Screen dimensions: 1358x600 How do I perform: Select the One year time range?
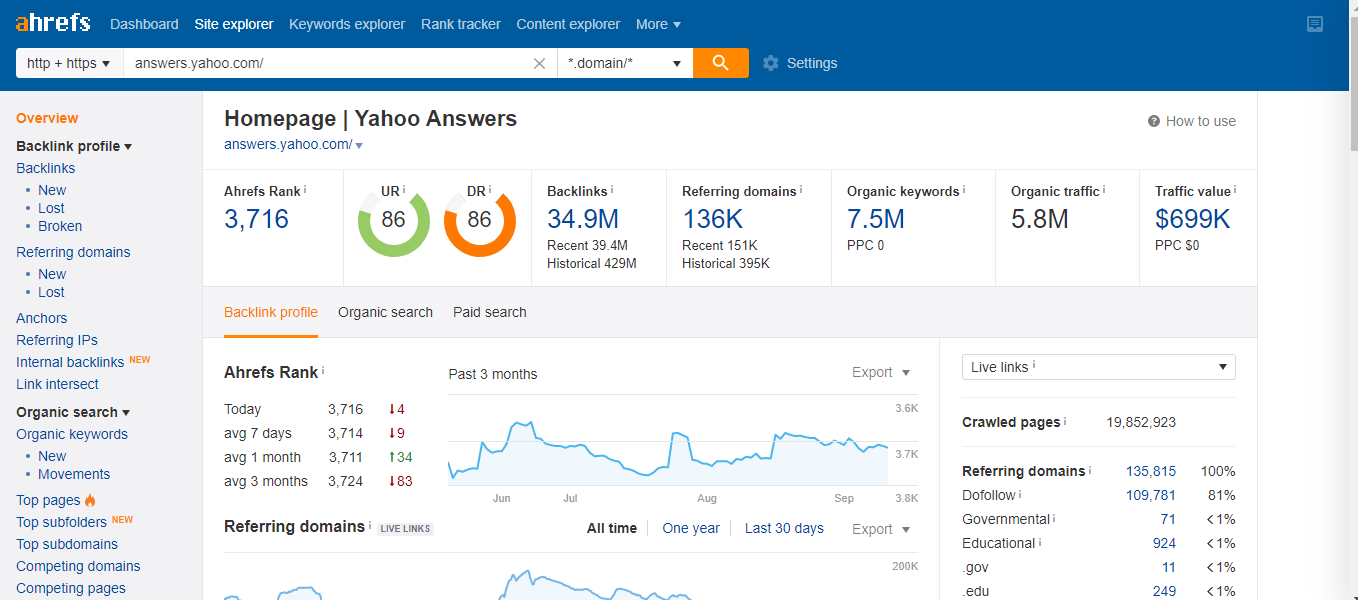click(x=691, y=528)
